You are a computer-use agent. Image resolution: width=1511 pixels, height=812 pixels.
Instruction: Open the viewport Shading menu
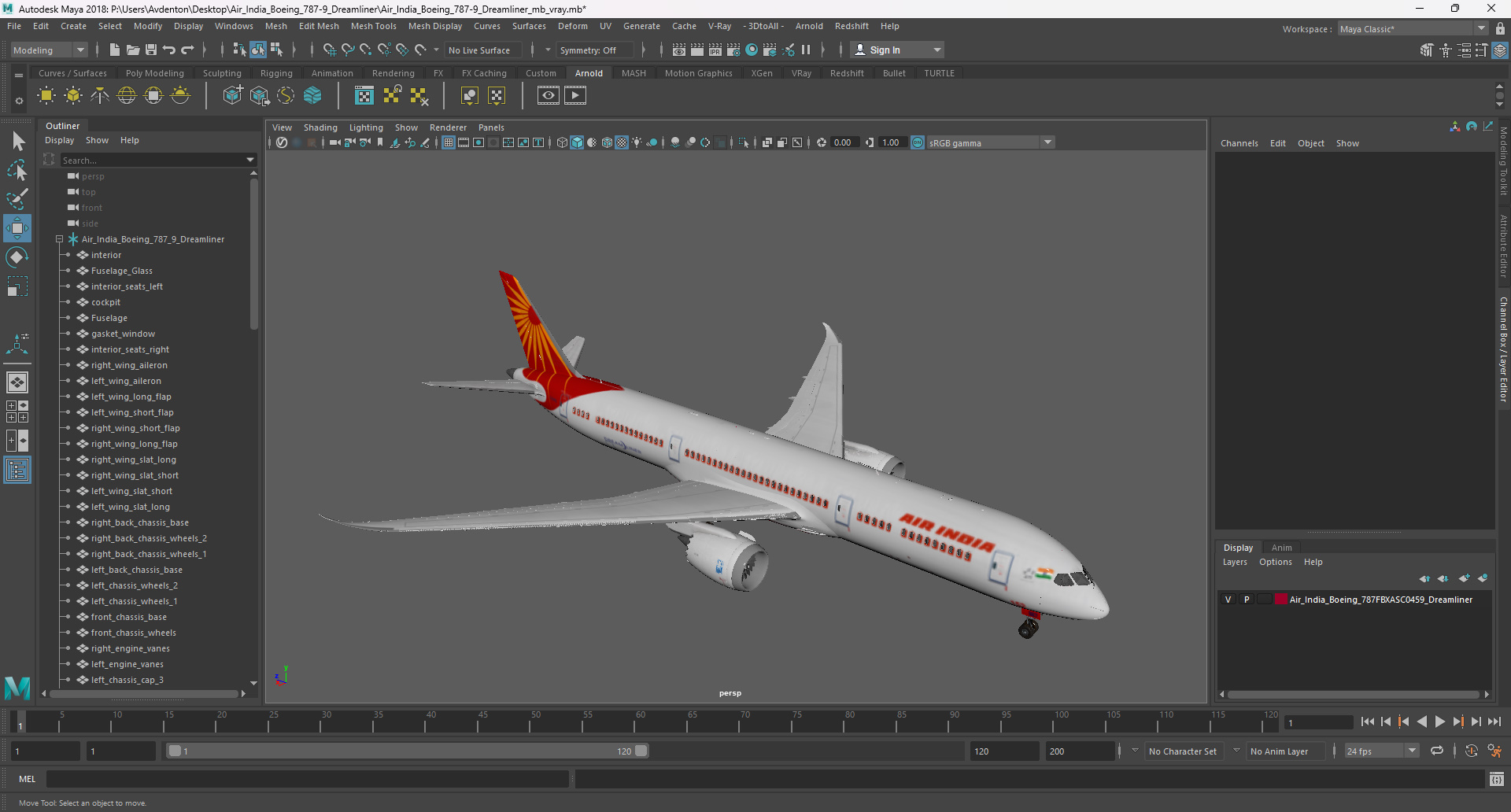[320, 127]
